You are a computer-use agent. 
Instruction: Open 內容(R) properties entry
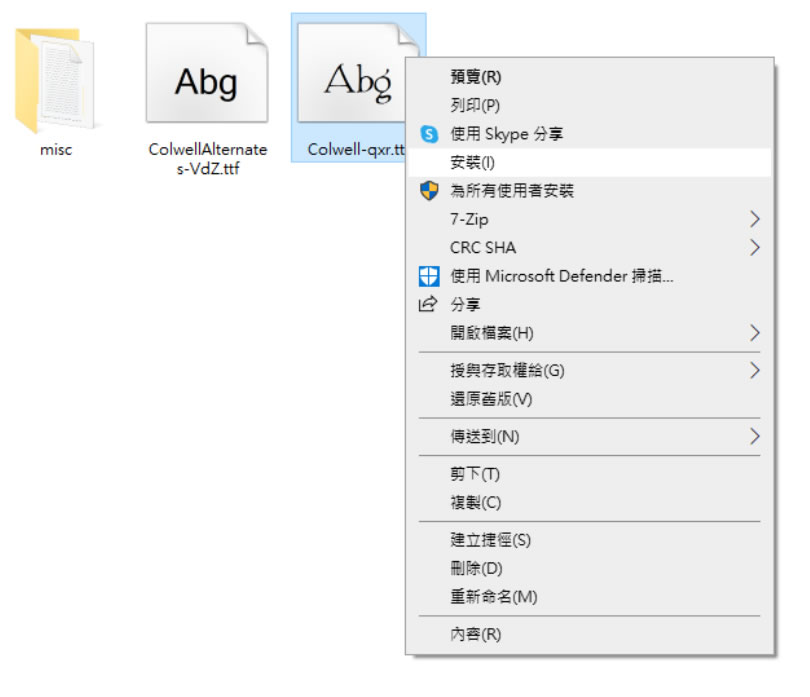tap(589, 634)
